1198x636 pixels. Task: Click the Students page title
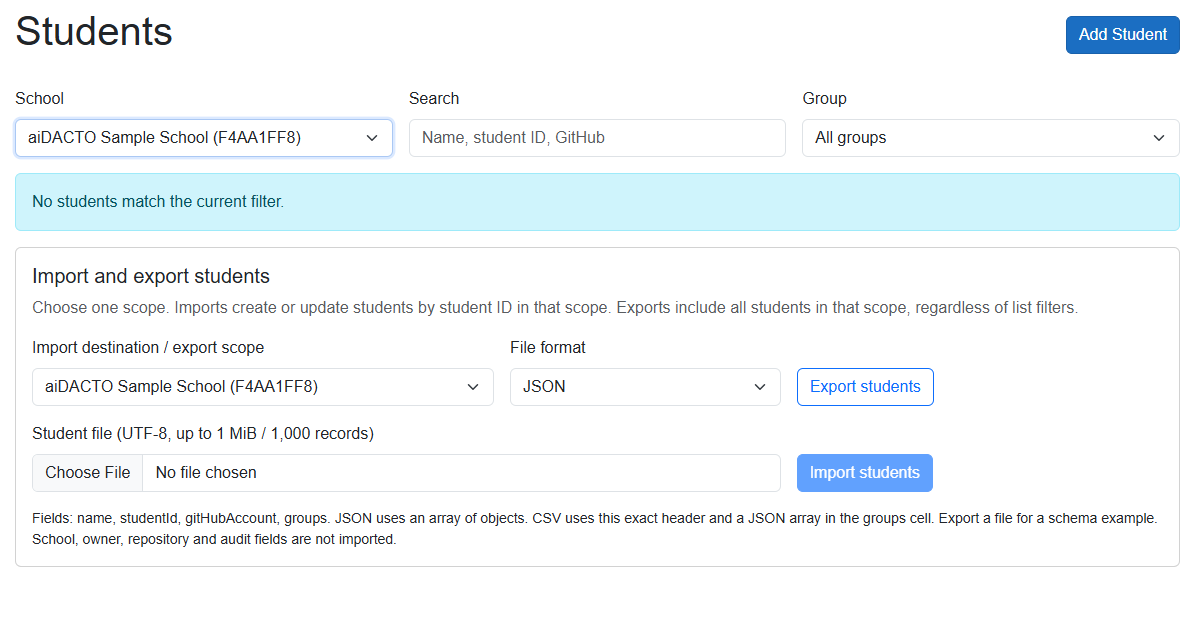tap(93, 31)
